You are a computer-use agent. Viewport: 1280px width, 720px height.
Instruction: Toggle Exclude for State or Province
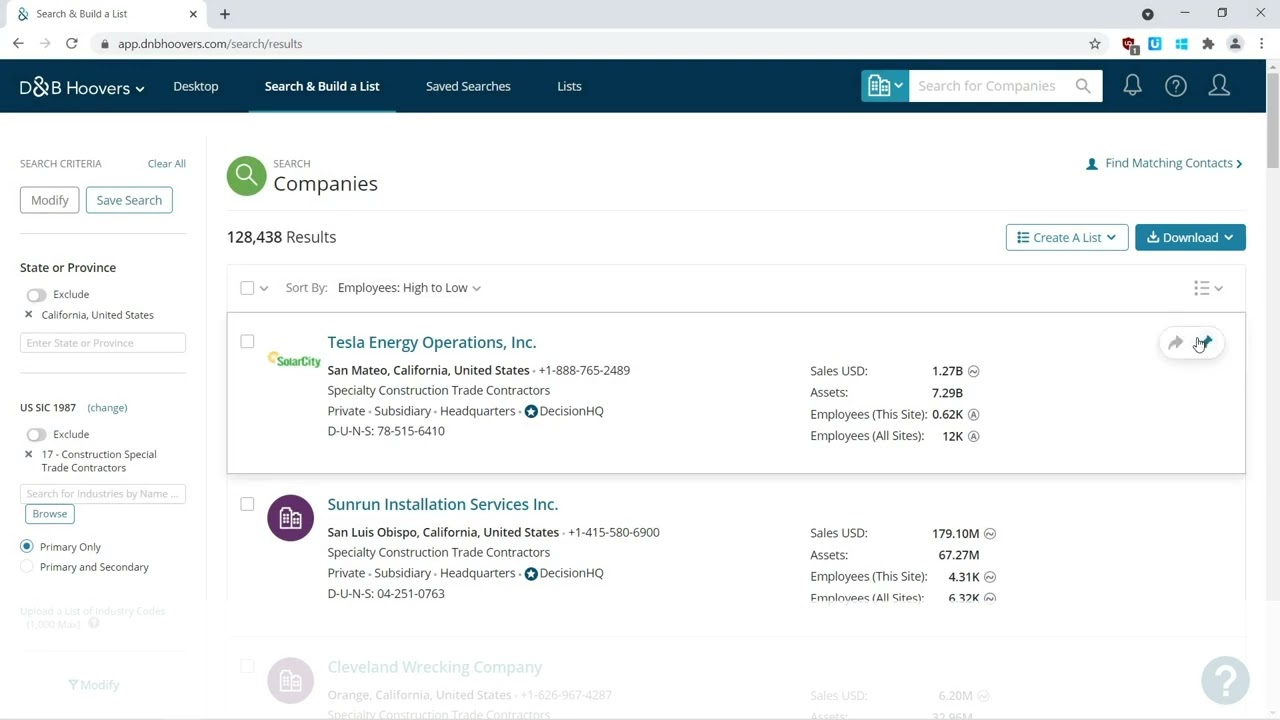[x=36, y=295]
